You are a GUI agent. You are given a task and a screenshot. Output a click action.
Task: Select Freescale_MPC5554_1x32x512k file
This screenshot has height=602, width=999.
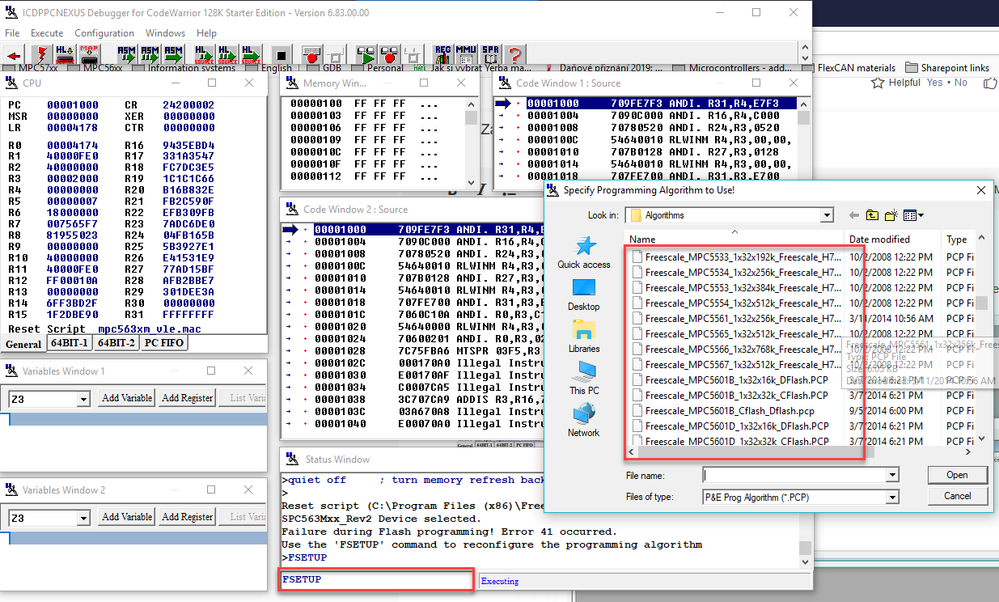pyautogui.click(x=735, y=303)
